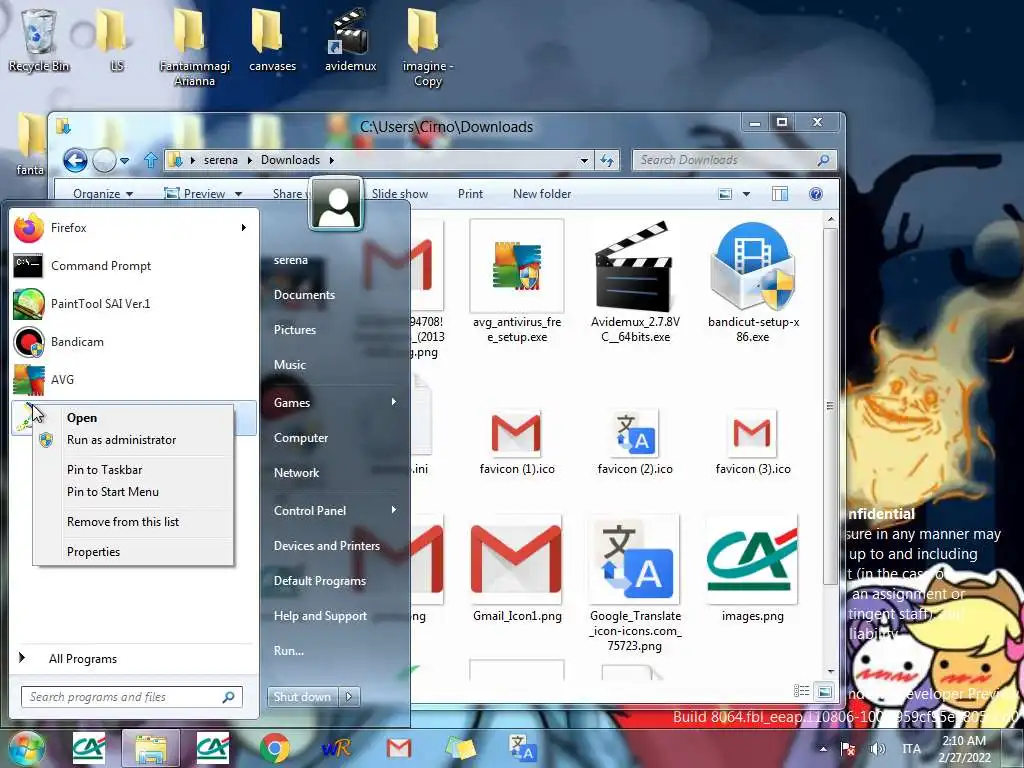Open the change view options dropdown
The height and width of the screenshot is (768, 1024).
click(x=746, y=194)
